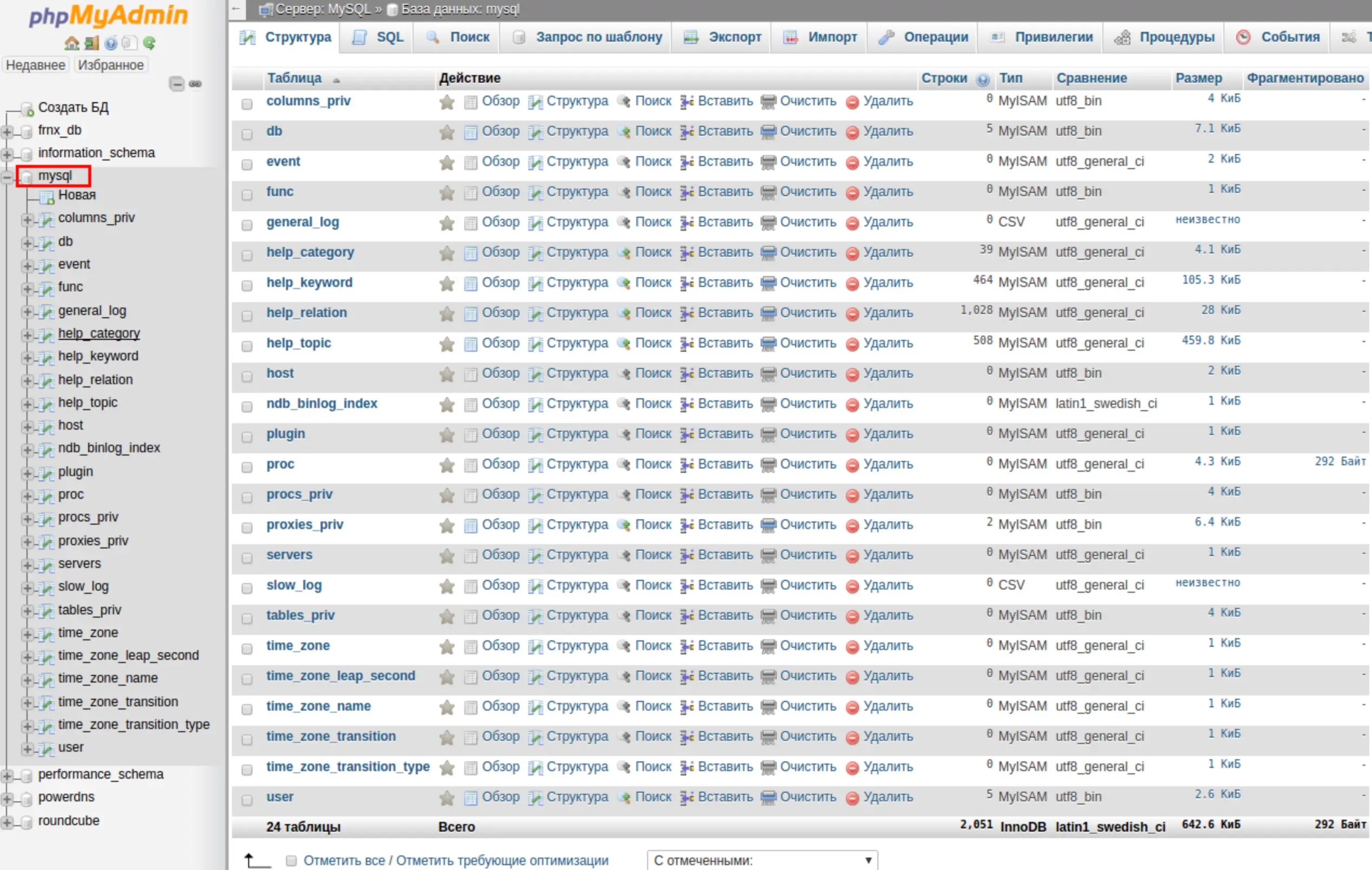Tick the checkbox for columns_priv table

[x=247, y=104]
